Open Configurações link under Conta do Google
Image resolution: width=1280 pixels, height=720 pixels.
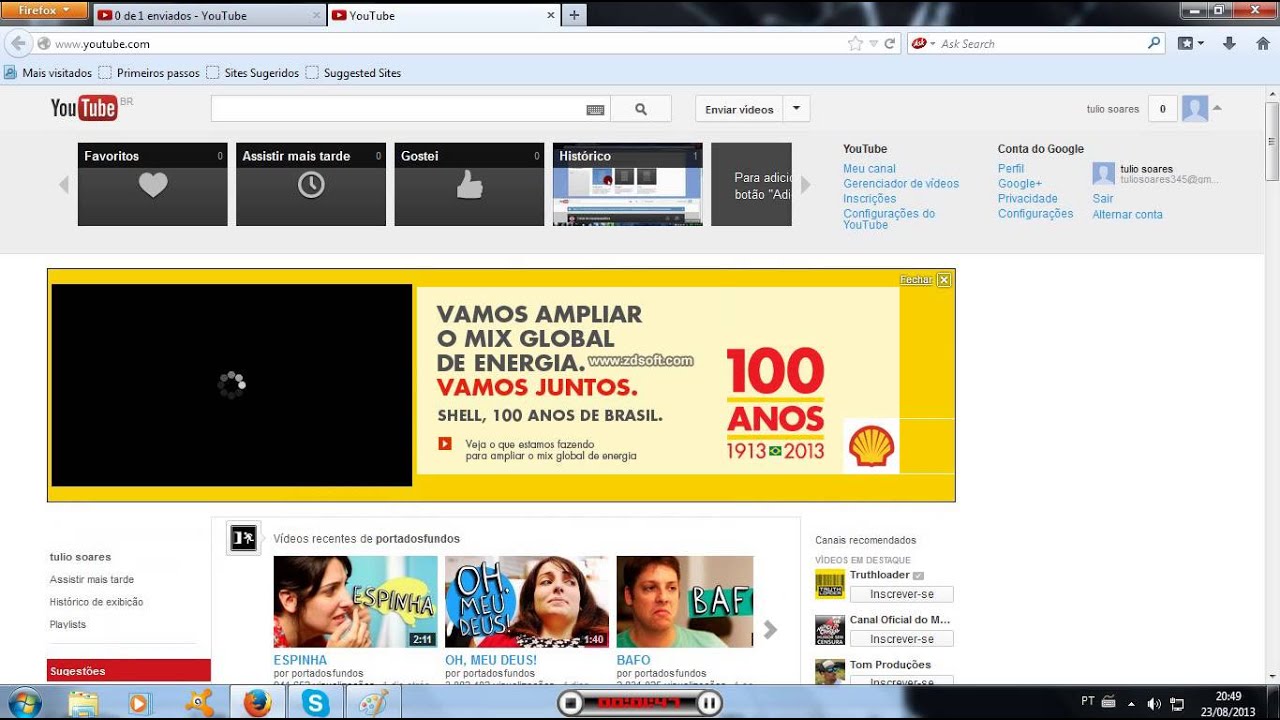[1035, 214]
